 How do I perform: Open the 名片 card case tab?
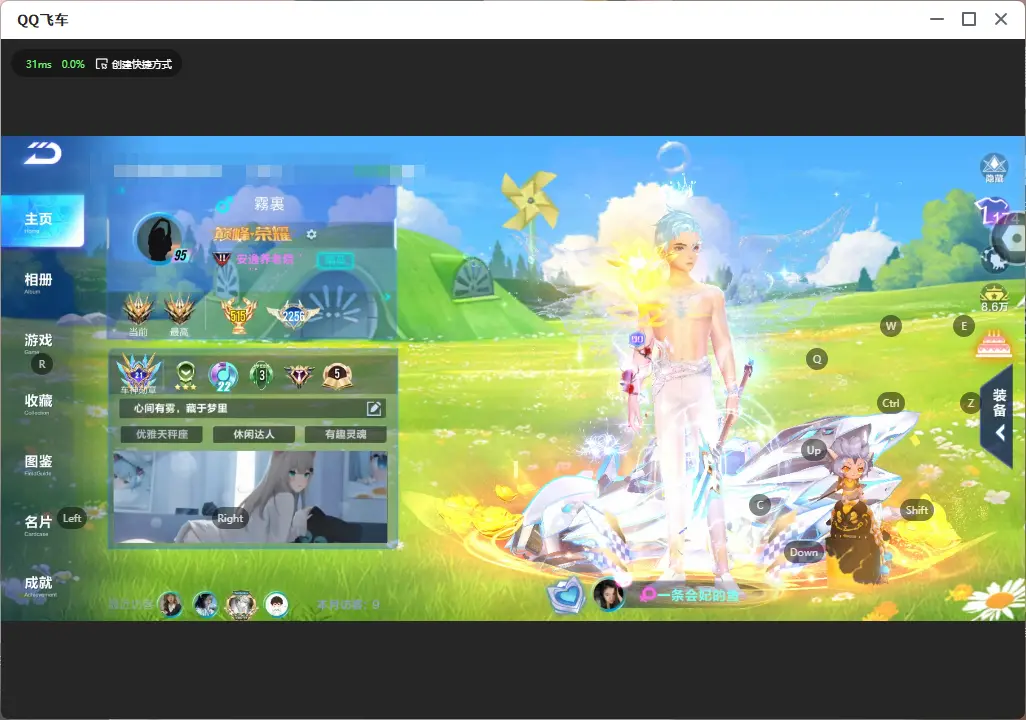38,524
